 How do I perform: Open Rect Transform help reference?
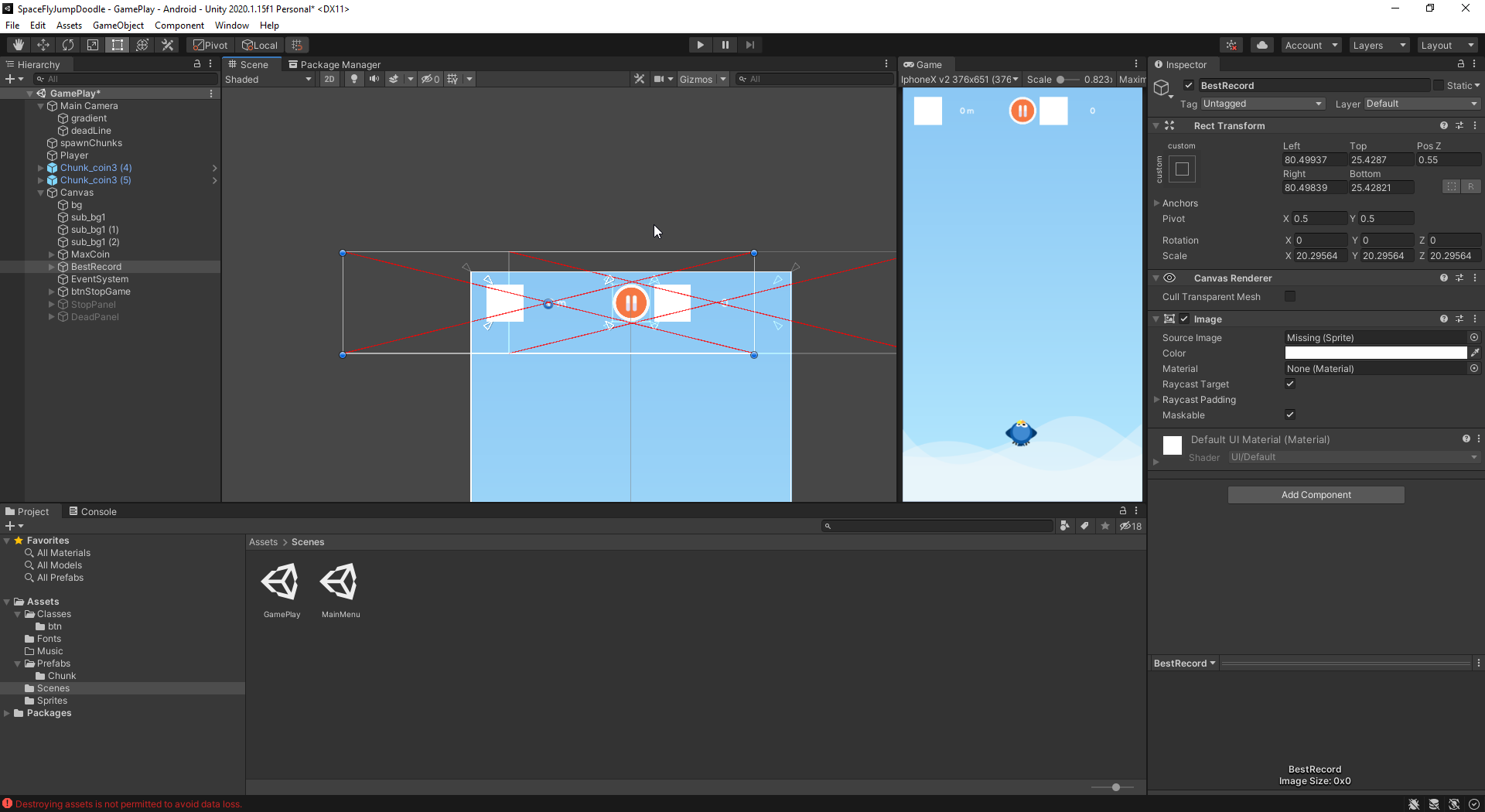[x=1444, y=125]
